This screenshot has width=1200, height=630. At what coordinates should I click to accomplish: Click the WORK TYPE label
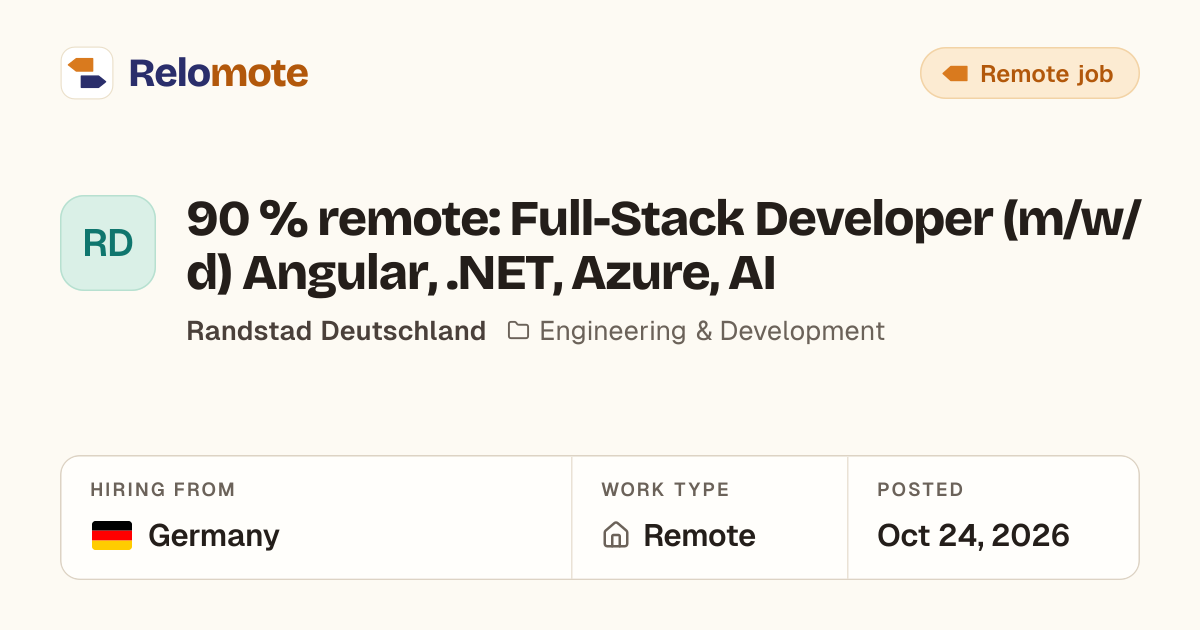click(x=665, y=490)
